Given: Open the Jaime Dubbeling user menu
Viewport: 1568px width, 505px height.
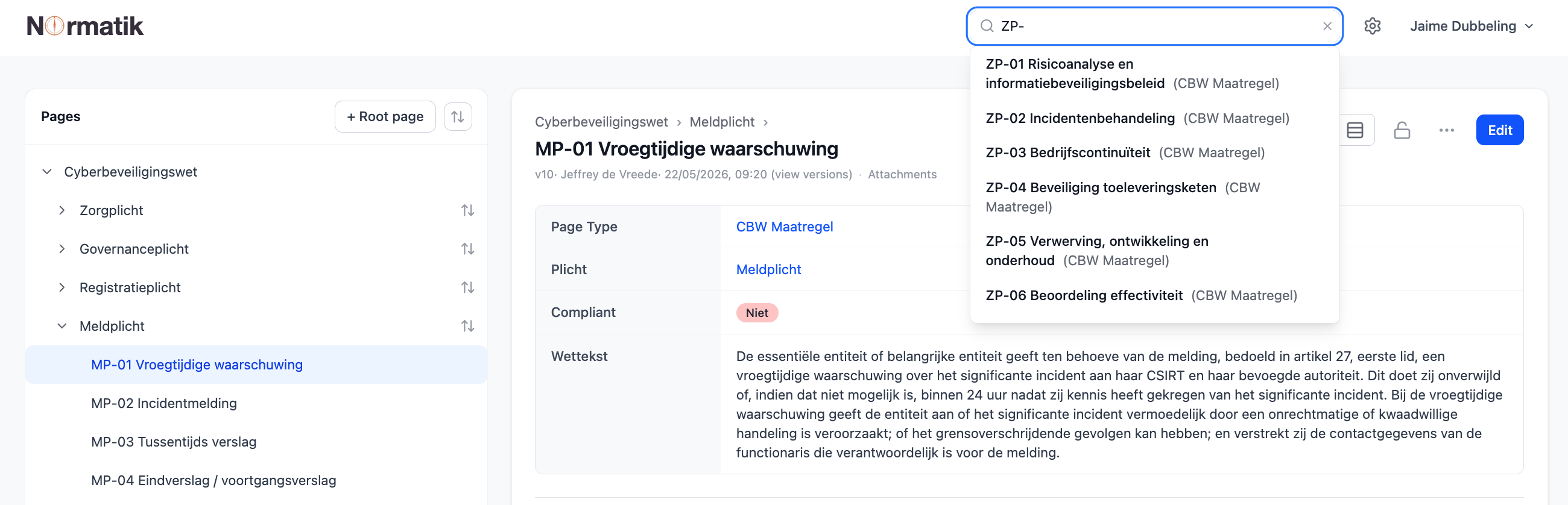Looking at the screenshot, I should point(1472,26).
